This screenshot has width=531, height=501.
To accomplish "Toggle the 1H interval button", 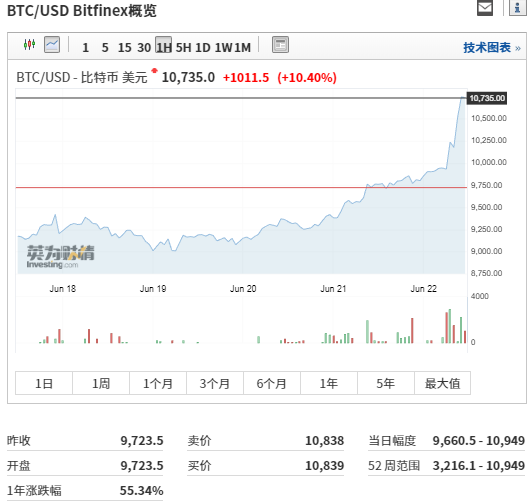I will (164, 45).
